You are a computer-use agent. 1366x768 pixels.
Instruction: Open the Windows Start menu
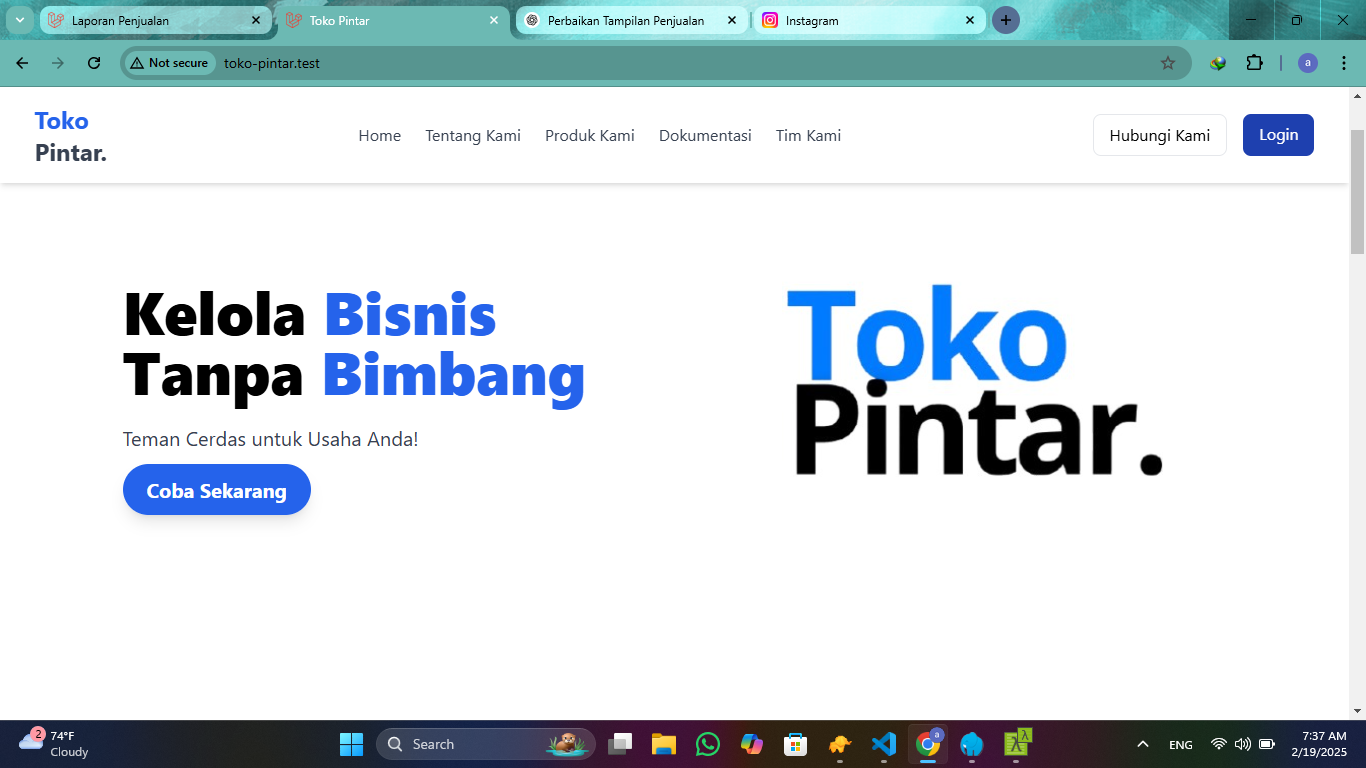click(352, 744)
